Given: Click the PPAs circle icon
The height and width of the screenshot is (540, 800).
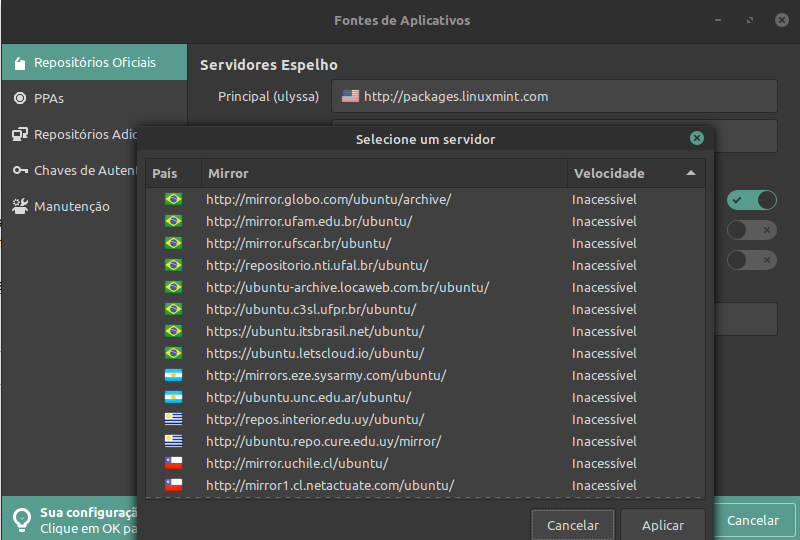Looking at the screenshot, I should point(20,98).
